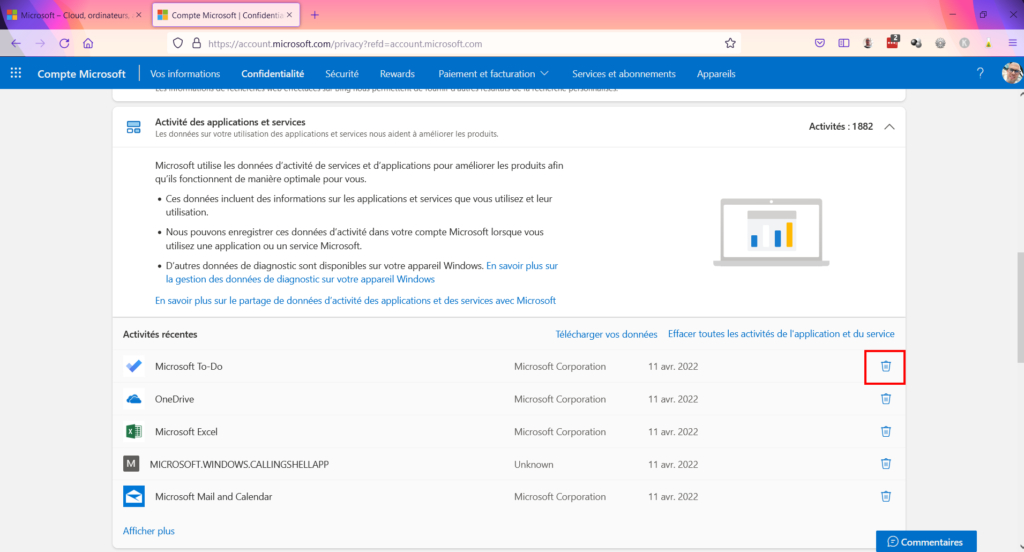The image size is (1024, 552).
Task: Open the tracking protection shield icon
Action: coord(178,44)
